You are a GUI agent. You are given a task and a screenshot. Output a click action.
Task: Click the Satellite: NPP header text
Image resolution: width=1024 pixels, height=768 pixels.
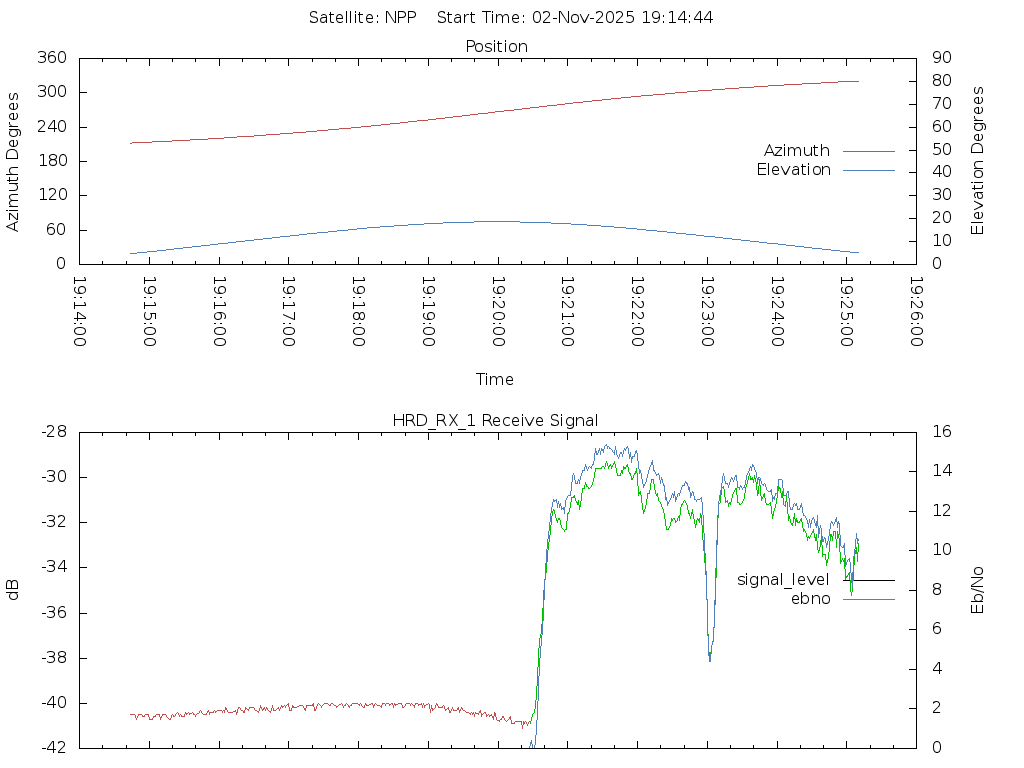(x=362, y=18)
